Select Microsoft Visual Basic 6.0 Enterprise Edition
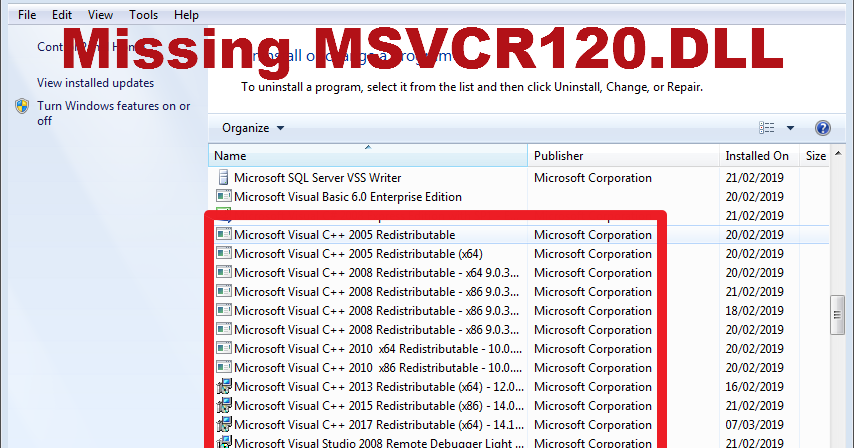 tap(348, 197)
